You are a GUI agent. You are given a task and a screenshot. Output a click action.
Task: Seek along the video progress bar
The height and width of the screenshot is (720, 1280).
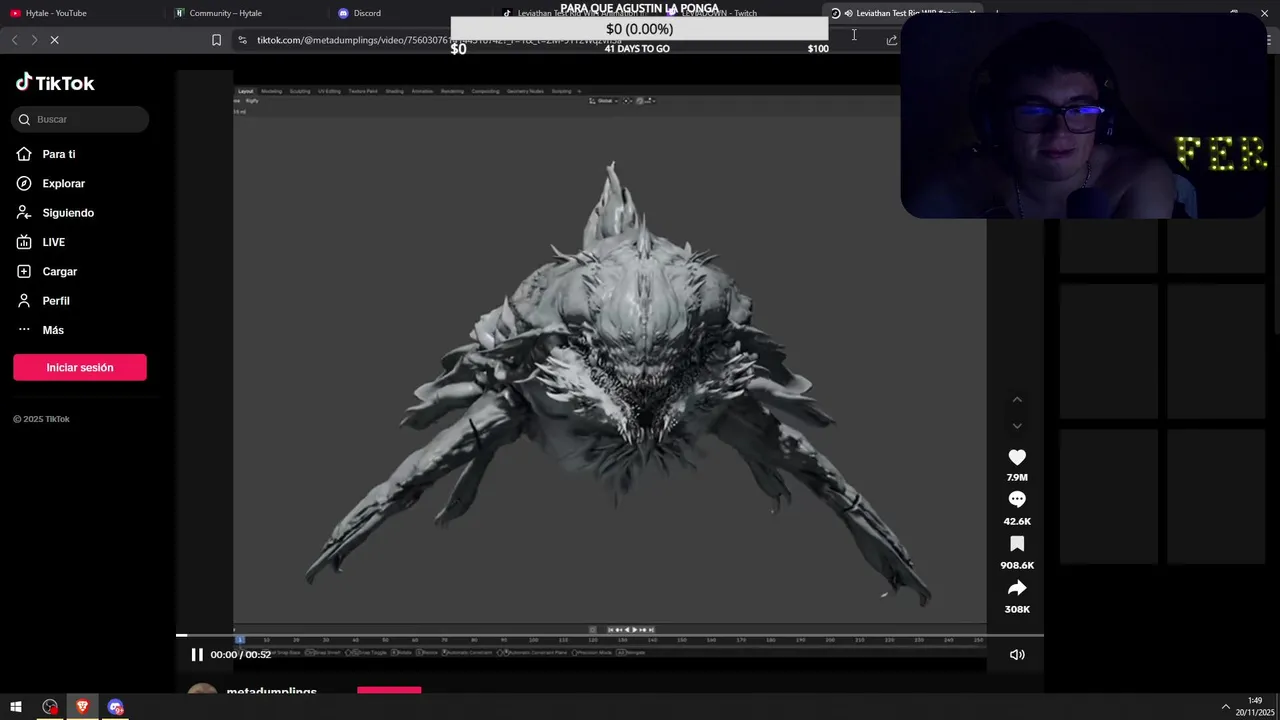(610, 635)
